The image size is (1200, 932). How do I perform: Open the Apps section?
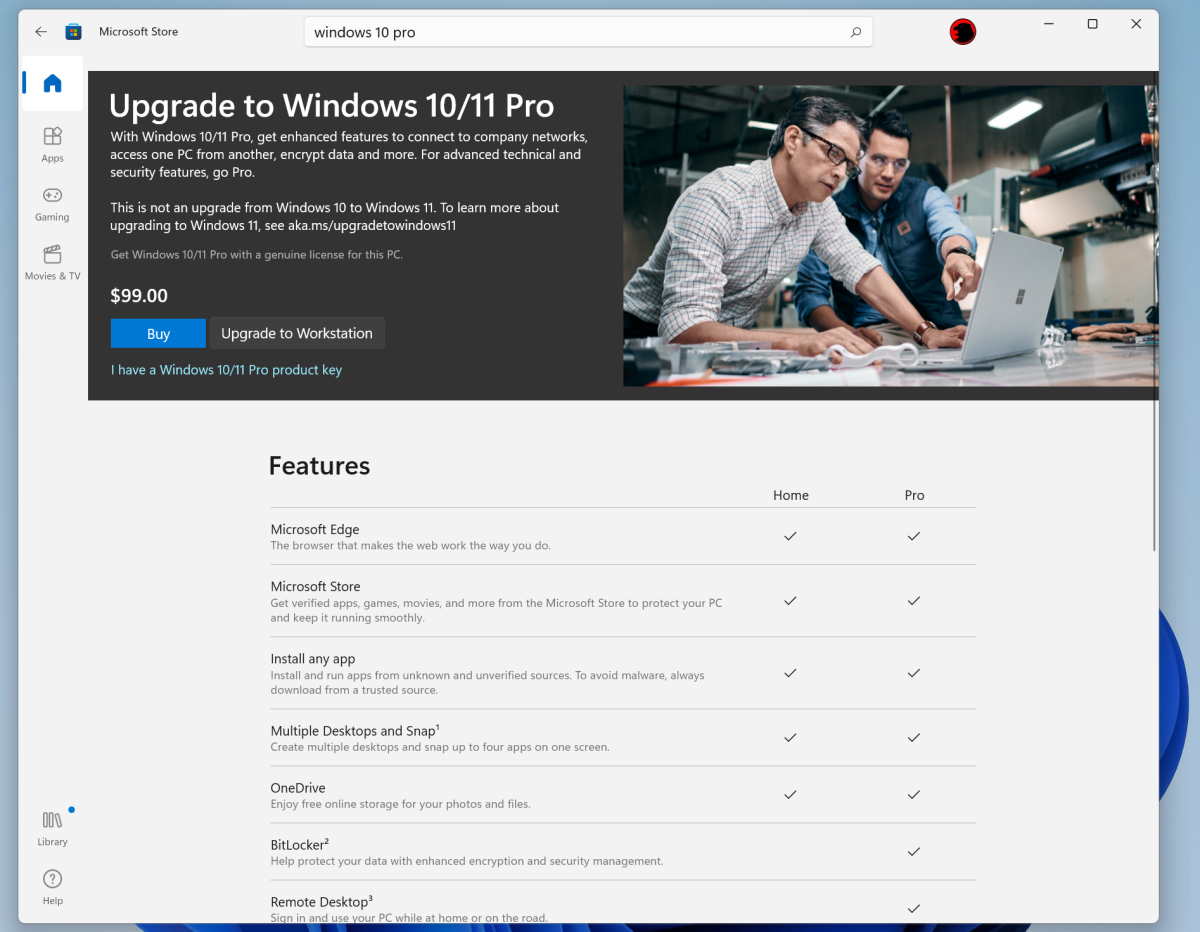(x=52, y=143)
